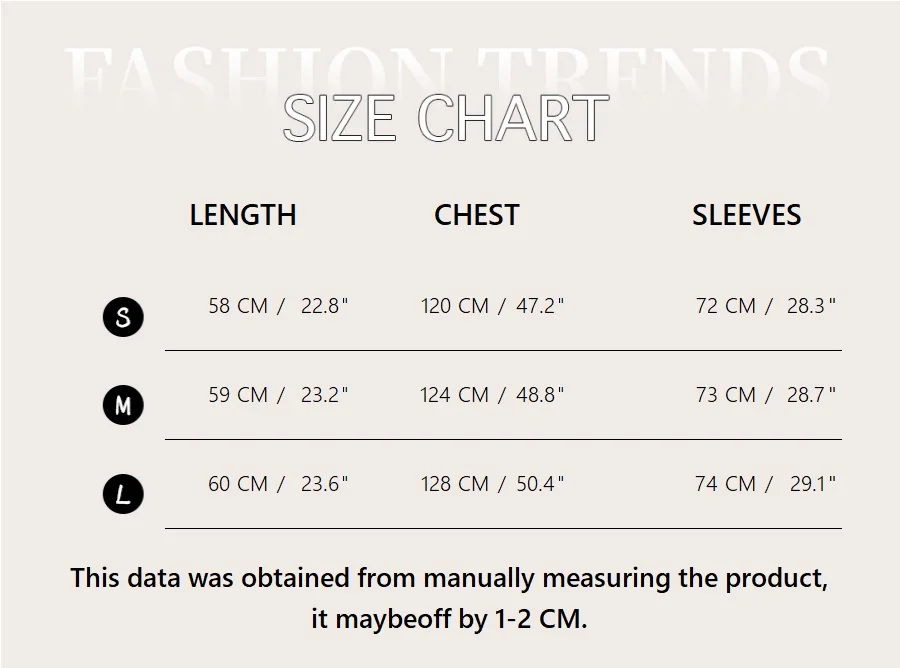Screen dimensions: 900x668
Task: Select the 60 CM length value
Action: coord(238,484)
